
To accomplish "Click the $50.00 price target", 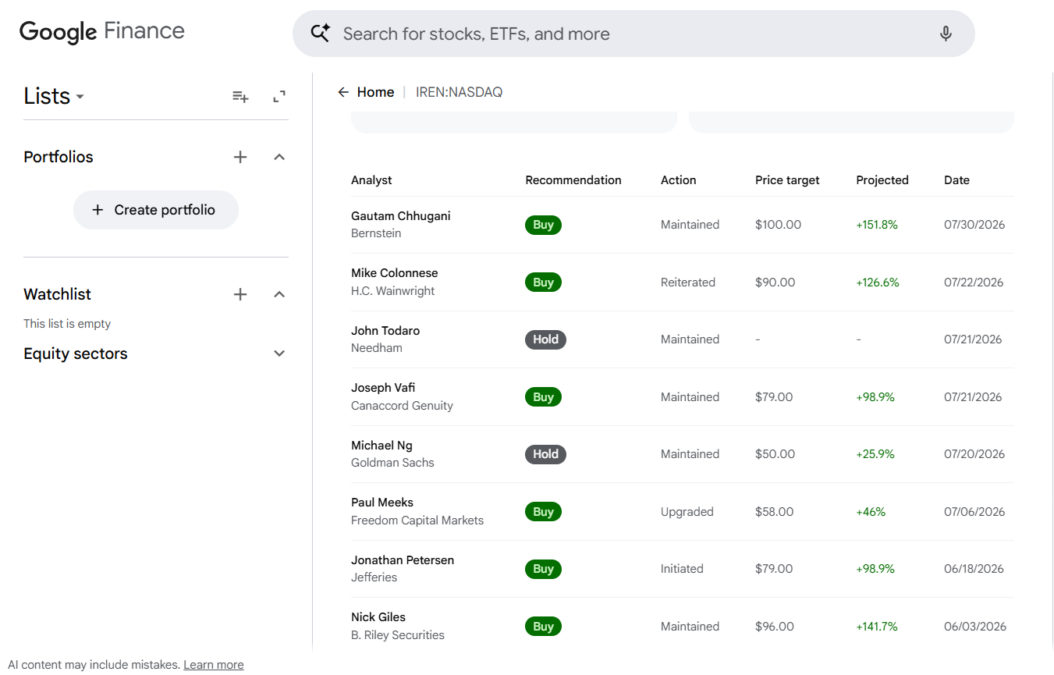I will pyautogui.click(x=775, y=454).
